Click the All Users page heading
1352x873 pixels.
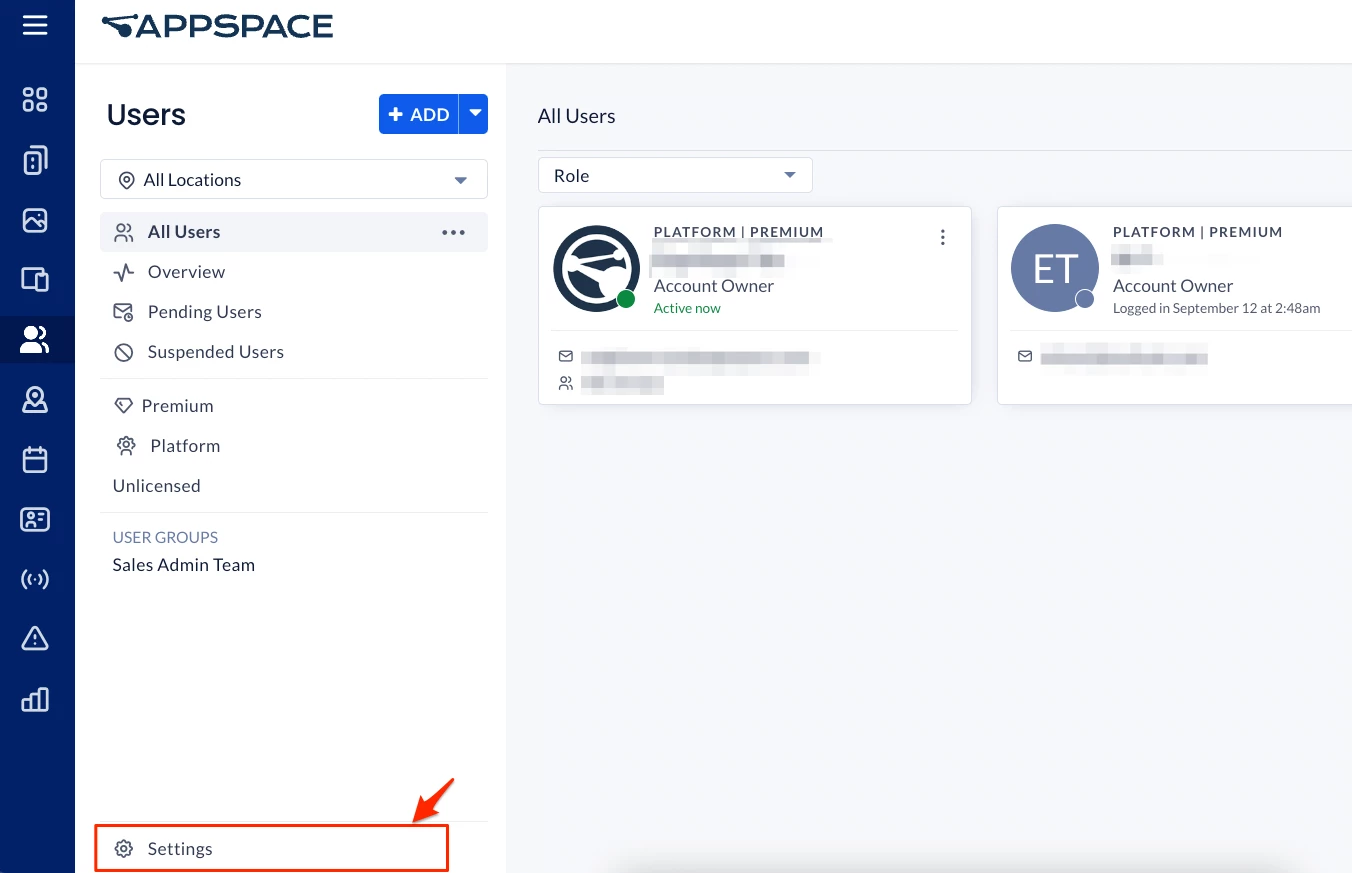(576, 116)
